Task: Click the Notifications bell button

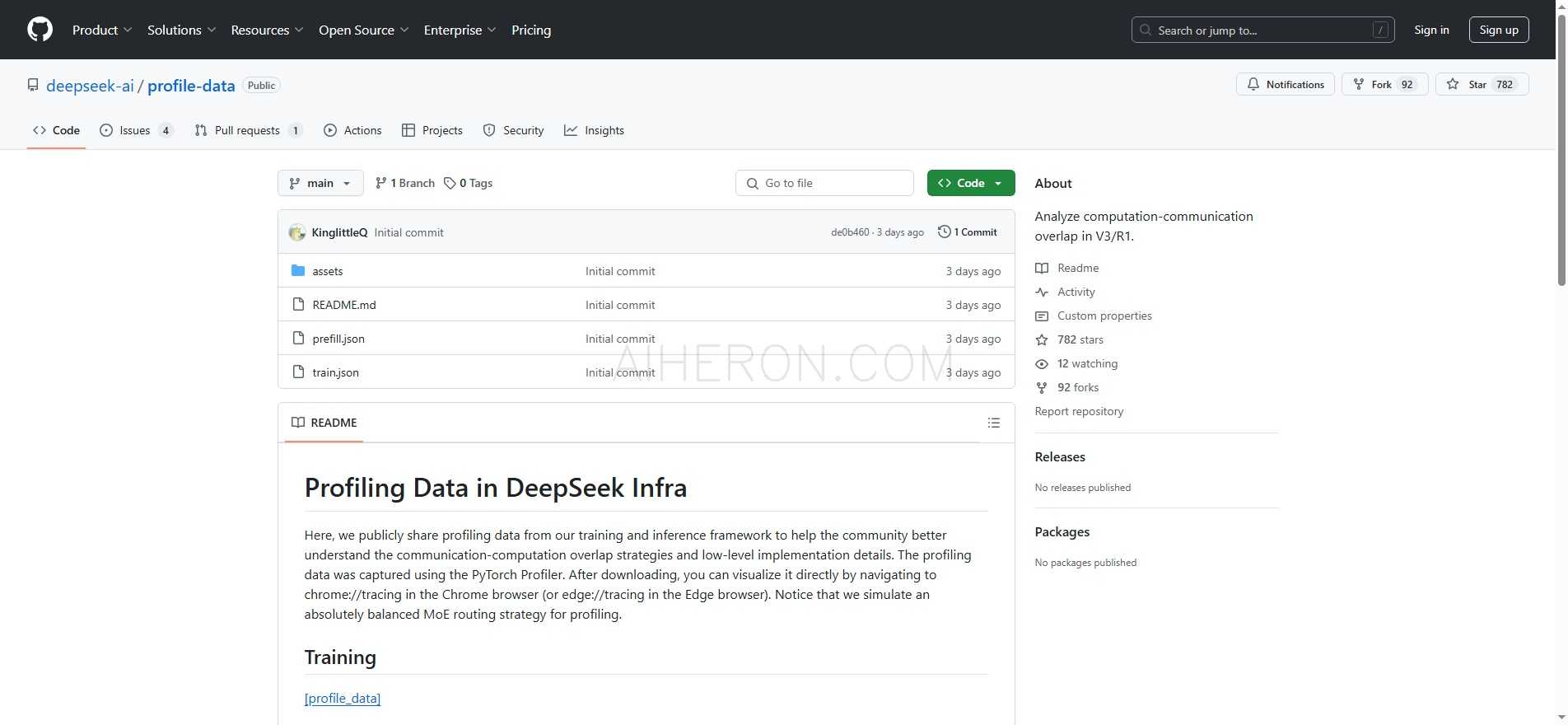Action: 1285,84
